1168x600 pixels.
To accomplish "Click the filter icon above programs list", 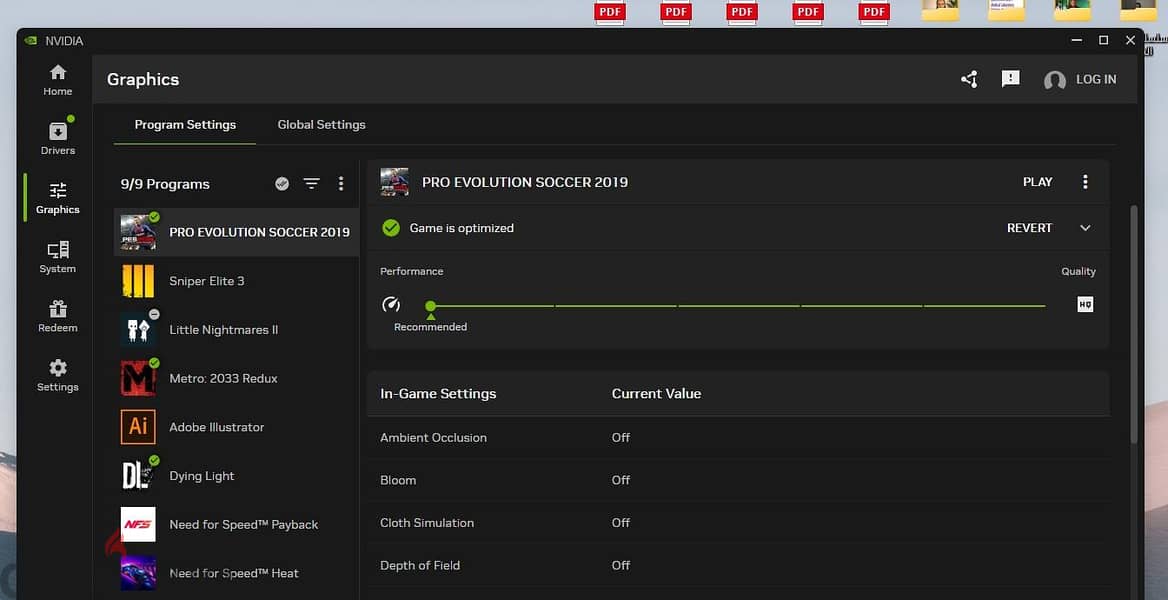I will (x=311, y=183).
